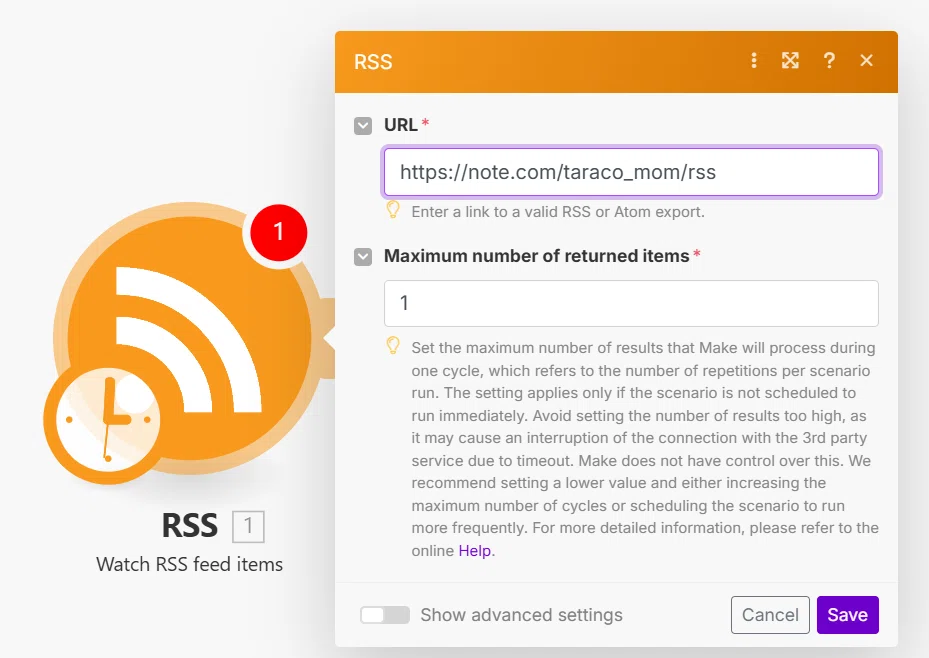Open the RSS panel three-dot options menu
This screenshot has height=658, width=929.
(x=754, y=60)
